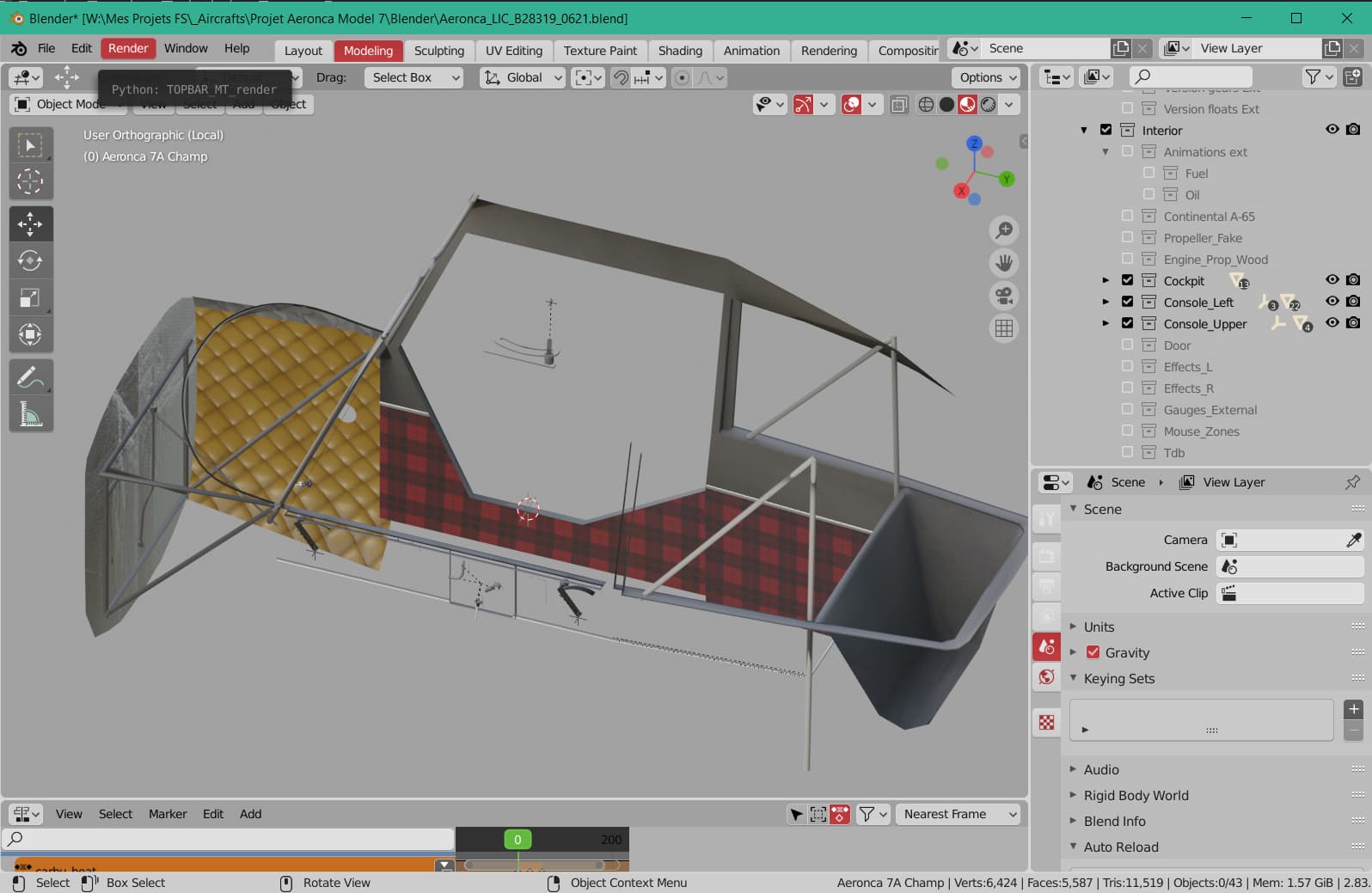Screen dimensions: 1372x893
Task: Click the Options button in viewport header
Action: pyautogui.click(x=986, y=77)
